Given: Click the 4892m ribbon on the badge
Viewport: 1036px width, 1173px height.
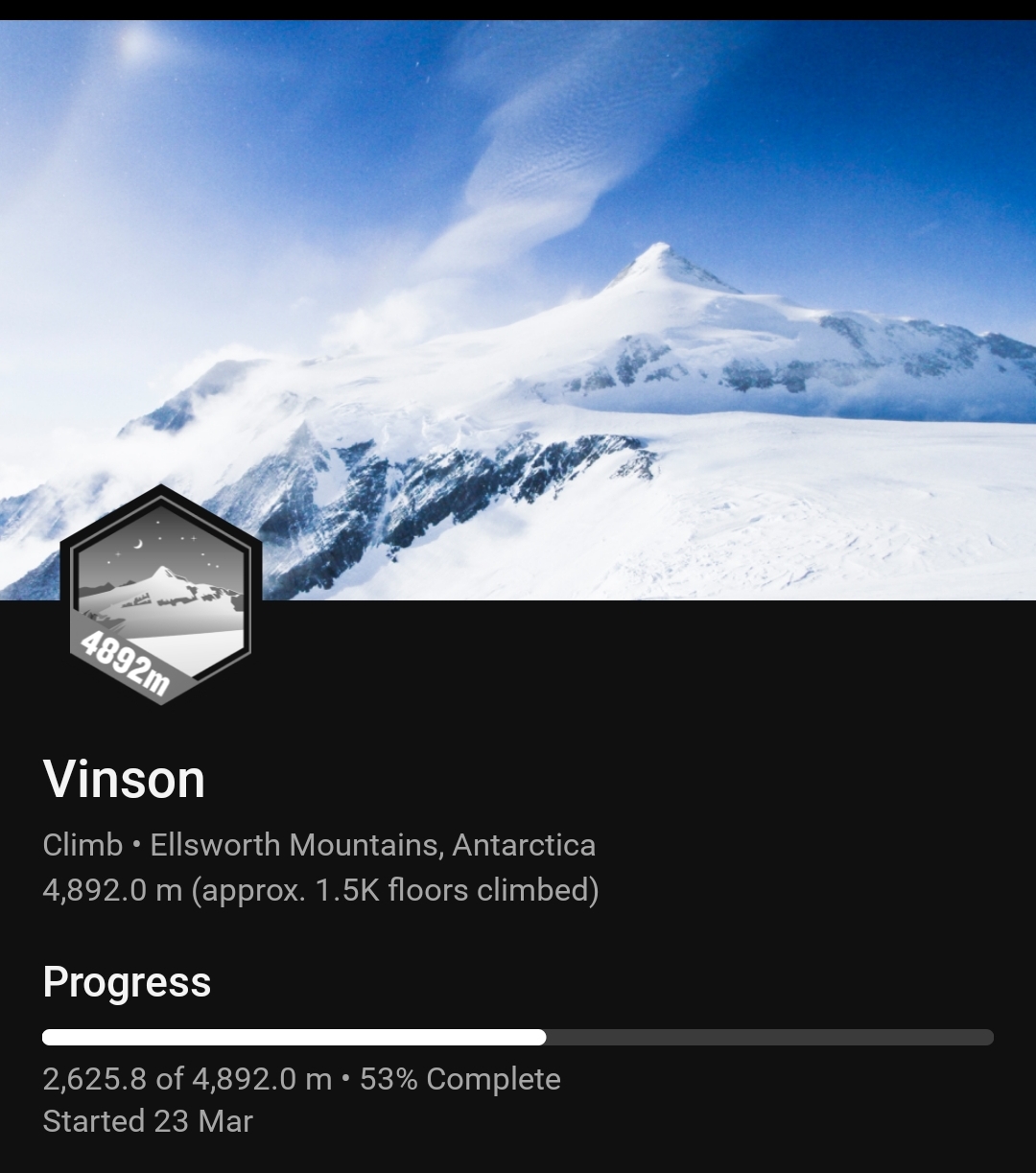Looking at the screenshot, I should tap(127, 662).
